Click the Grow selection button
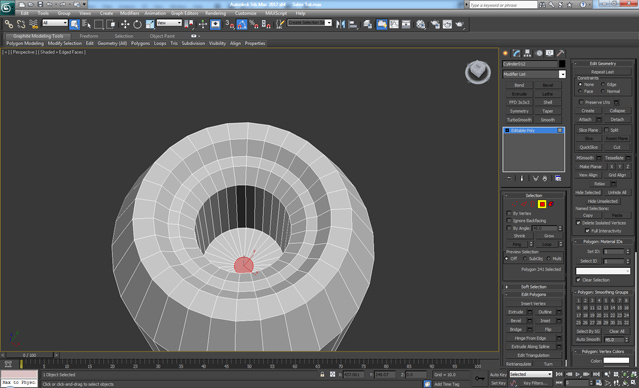 (549, 236)
